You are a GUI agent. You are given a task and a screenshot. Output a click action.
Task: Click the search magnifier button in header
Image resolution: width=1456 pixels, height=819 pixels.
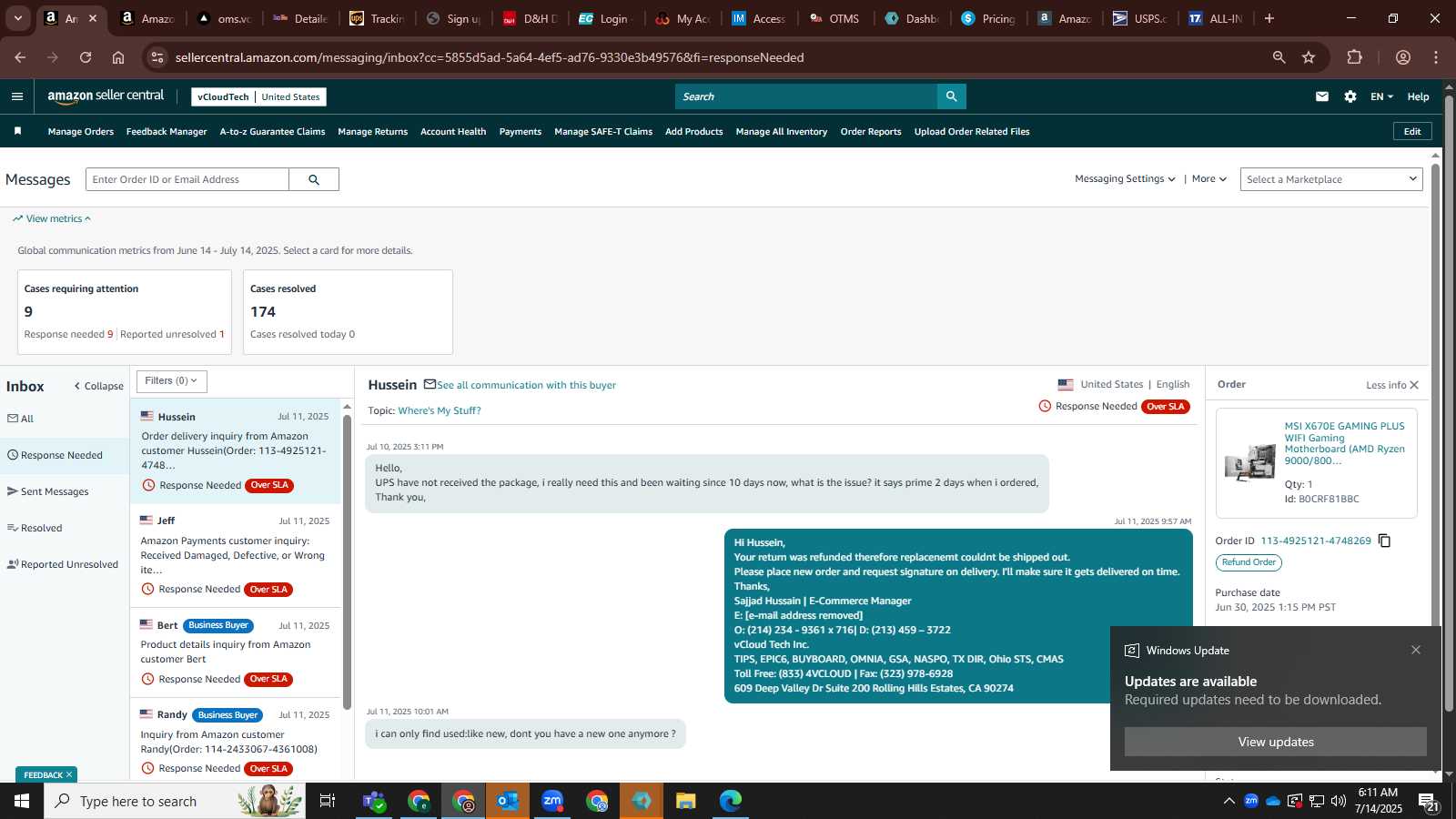pyautogui.click(x=951, y=96)
